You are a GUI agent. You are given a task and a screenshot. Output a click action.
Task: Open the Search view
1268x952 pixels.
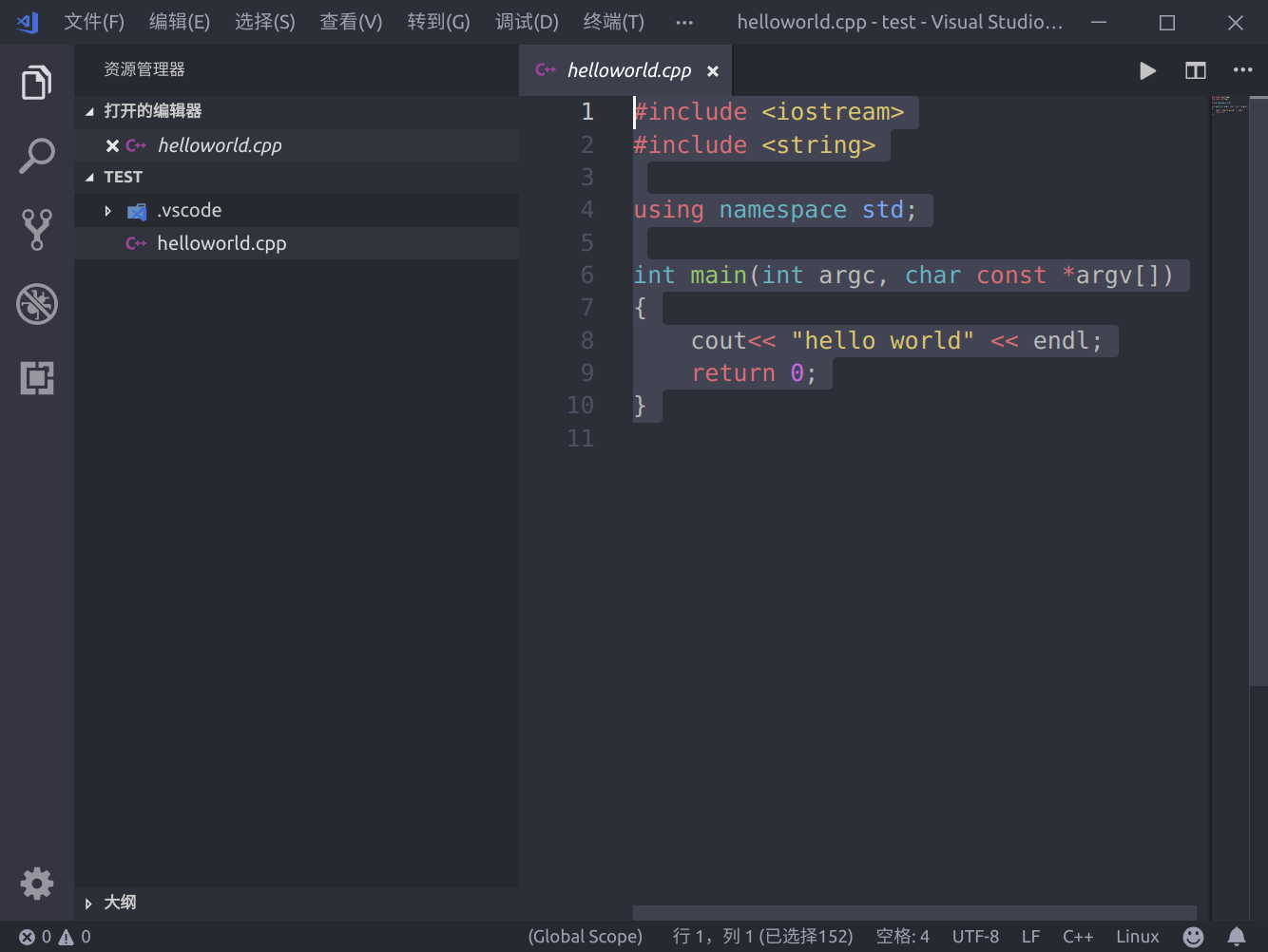point(36,156)
